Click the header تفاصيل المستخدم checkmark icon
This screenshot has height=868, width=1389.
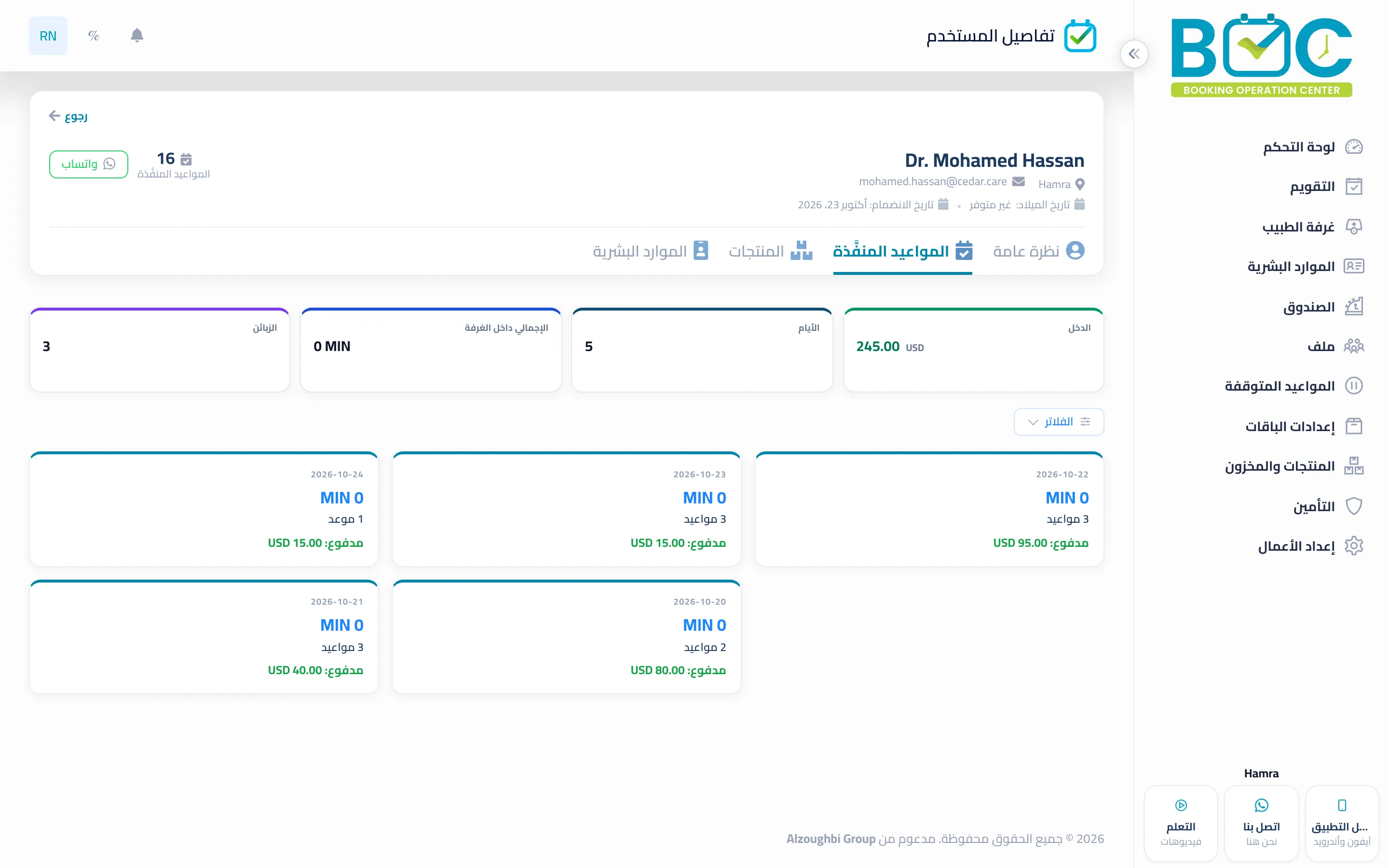[1080, 36]
